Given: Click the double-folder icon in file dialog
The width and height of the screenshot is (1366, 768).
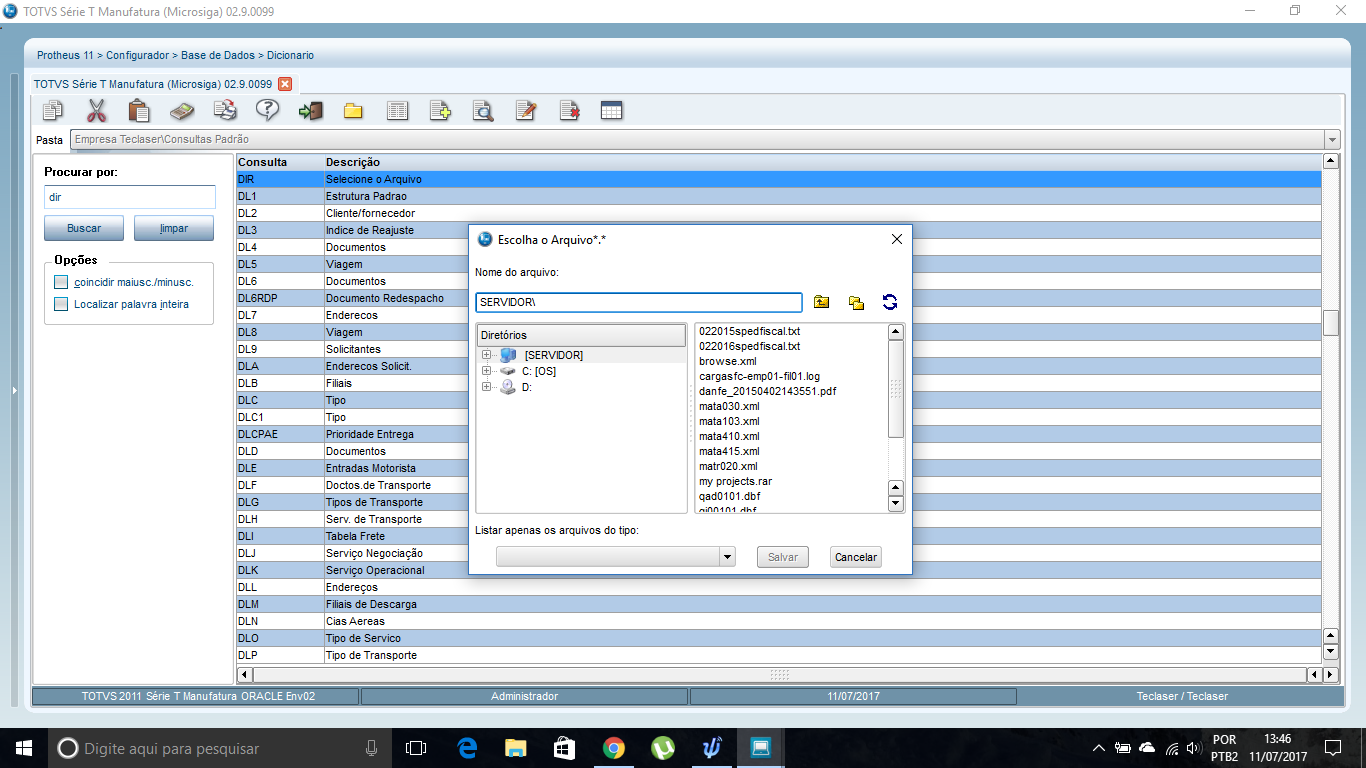Looking at the screenshot, I should [856, 302].
